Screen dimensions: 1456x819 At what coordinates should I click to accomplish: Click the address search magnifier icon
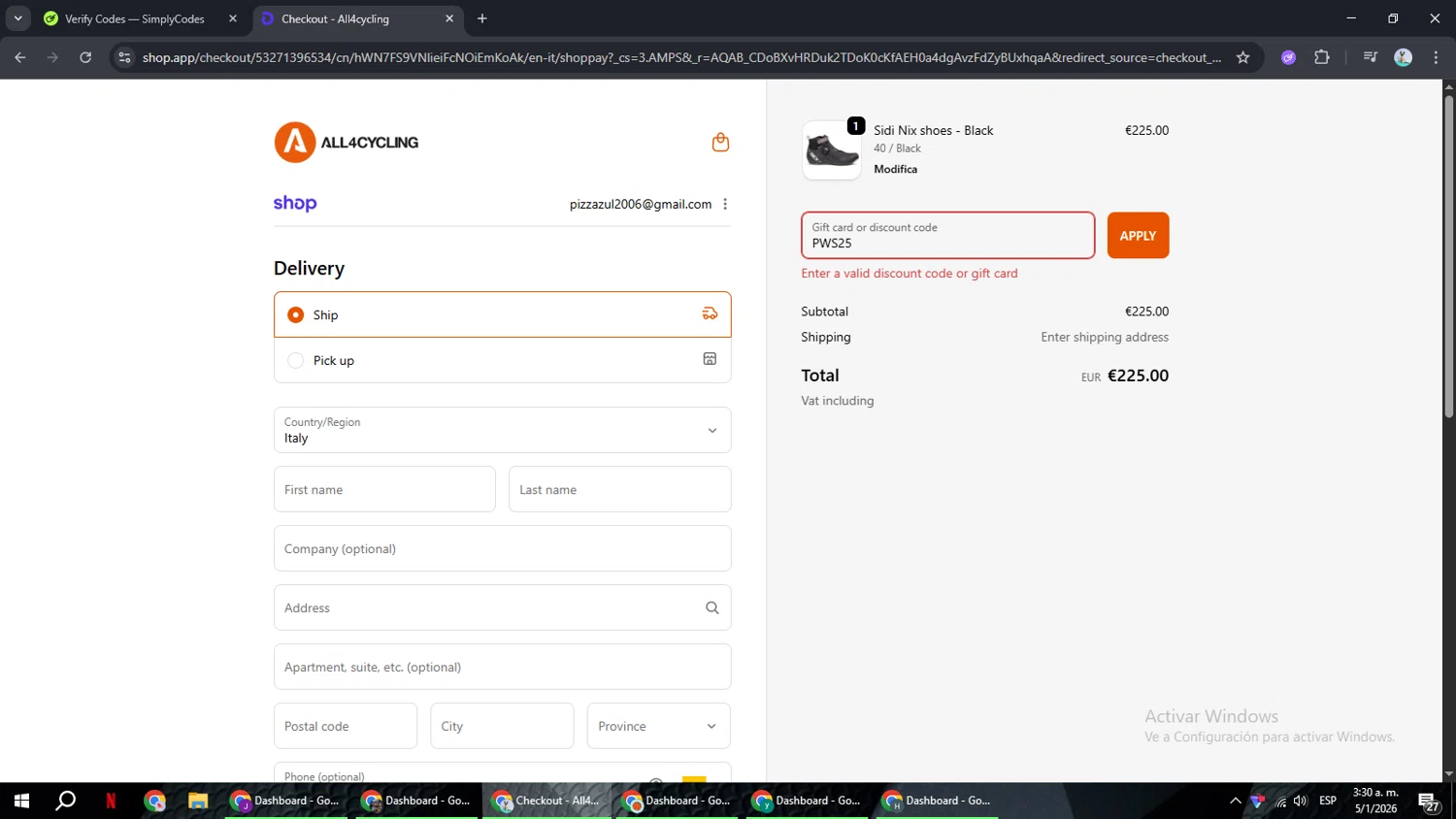click(711, 607)
